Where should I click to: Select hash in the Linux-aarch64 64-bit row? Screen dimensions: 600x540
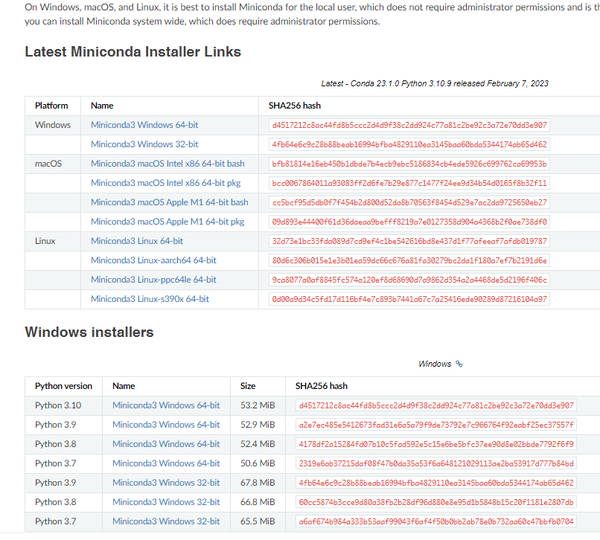coord(409,260)
